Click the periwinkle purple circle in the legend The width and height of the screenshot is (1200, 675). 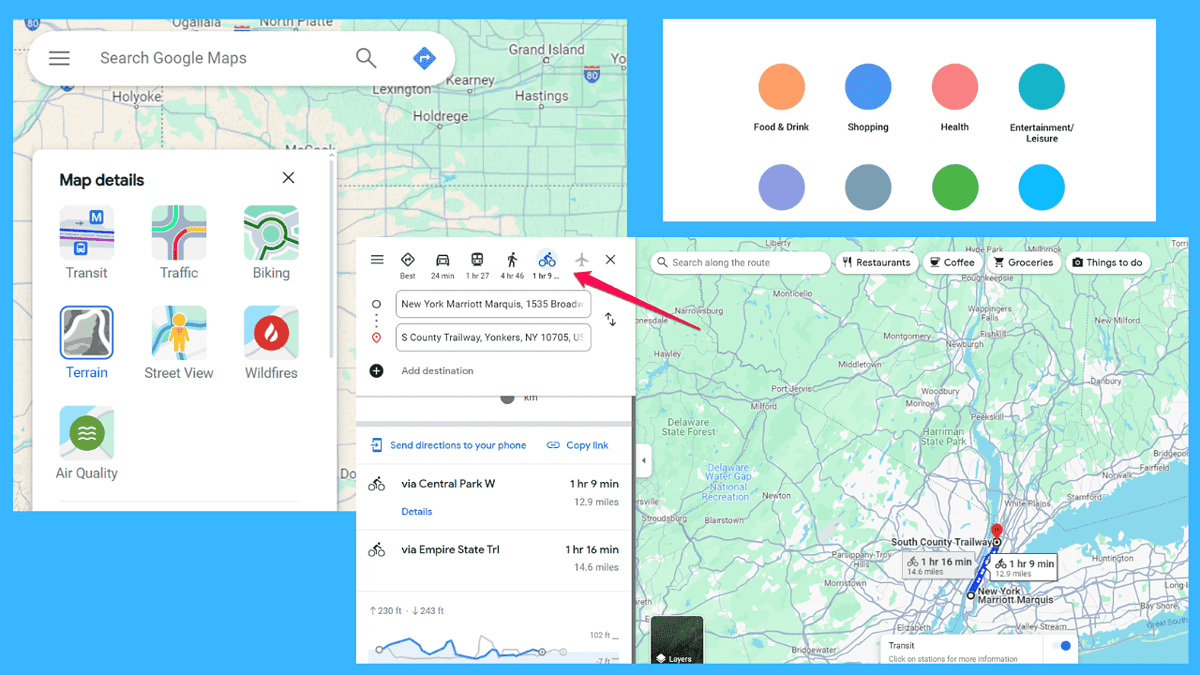[782, 187]
